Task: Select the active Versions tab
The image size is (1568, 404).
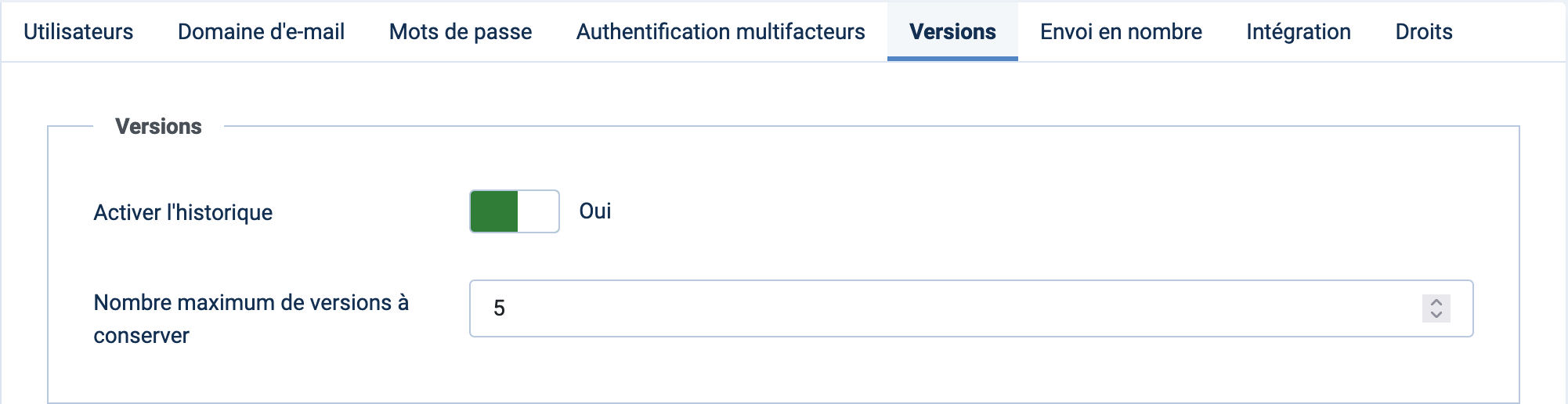Action: tap(952, 31)
